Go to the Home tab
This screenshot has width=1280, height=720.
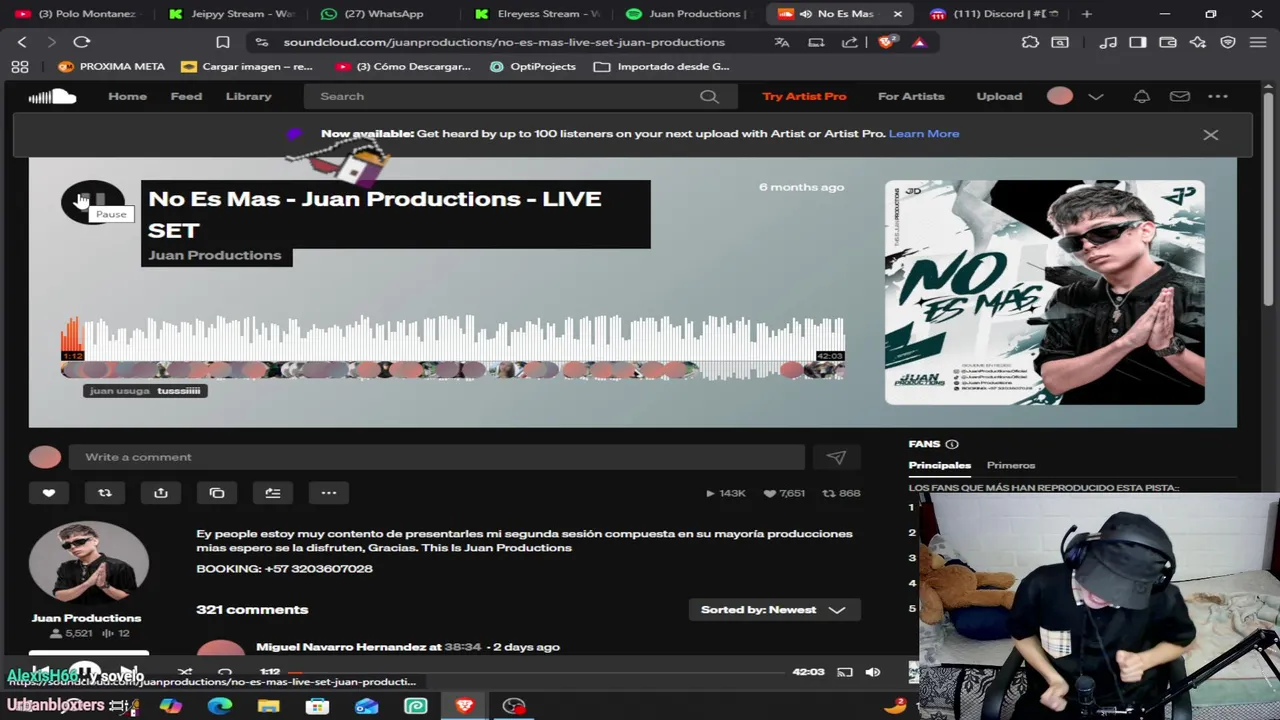(x=127, y=96)
